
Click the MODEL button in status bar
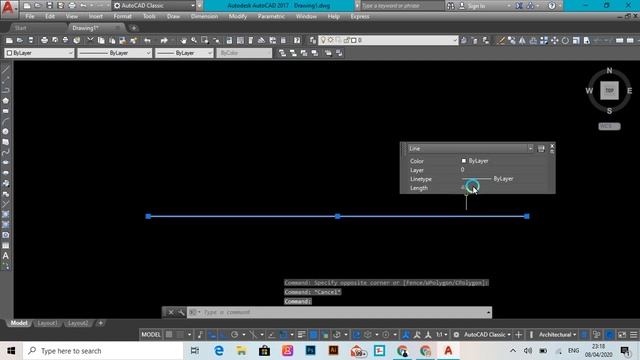(151, 335)
